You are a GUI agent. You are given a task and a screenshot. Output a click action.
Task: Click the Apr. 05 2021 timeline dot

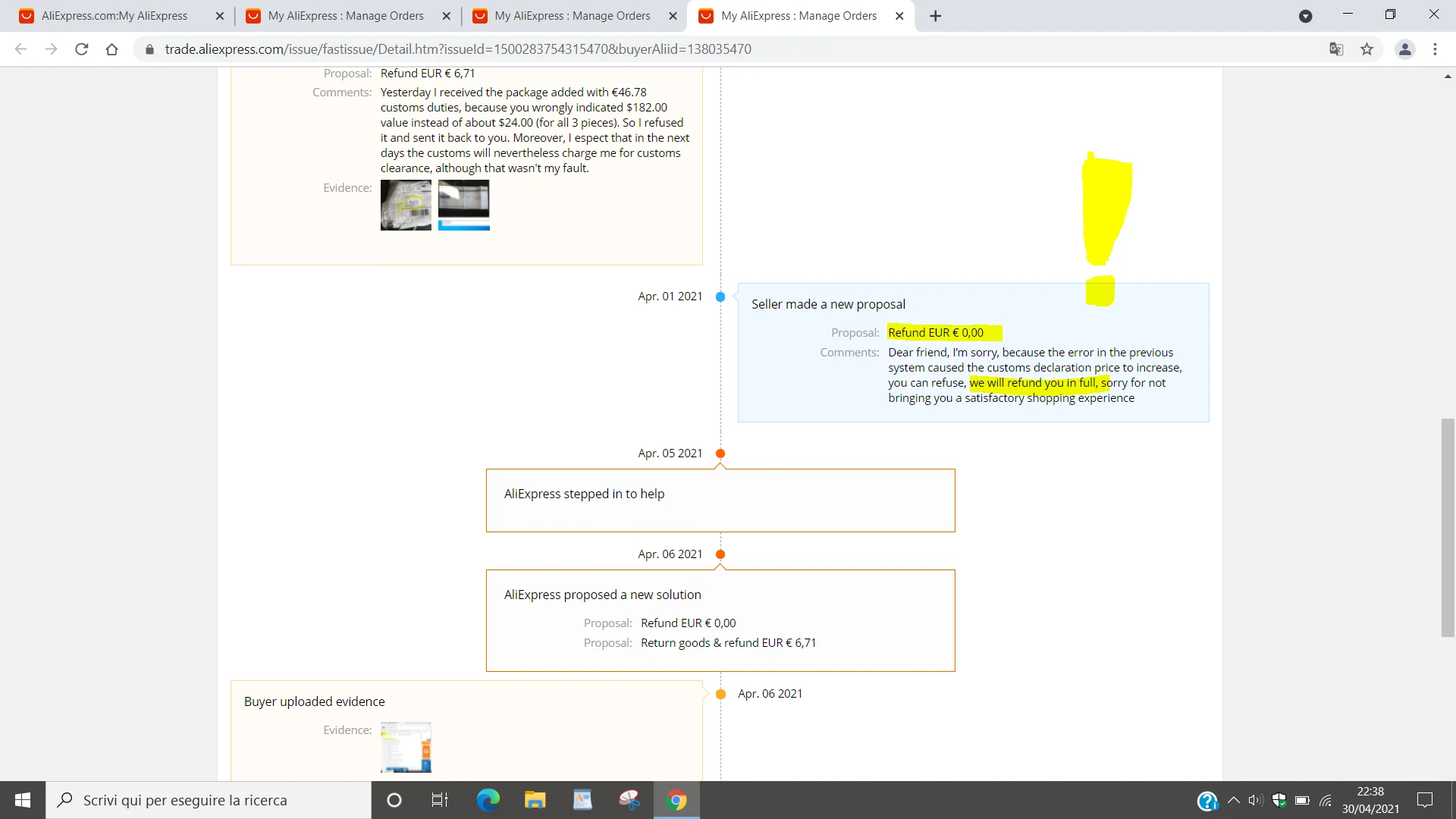[x=720, y=453]
